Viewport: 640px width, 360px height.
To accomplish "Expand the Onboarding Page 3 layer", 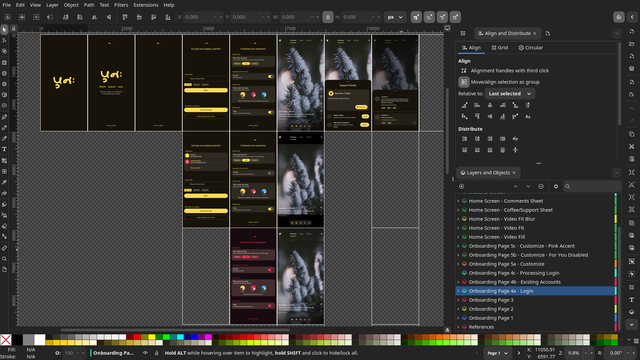I will 458,300.
